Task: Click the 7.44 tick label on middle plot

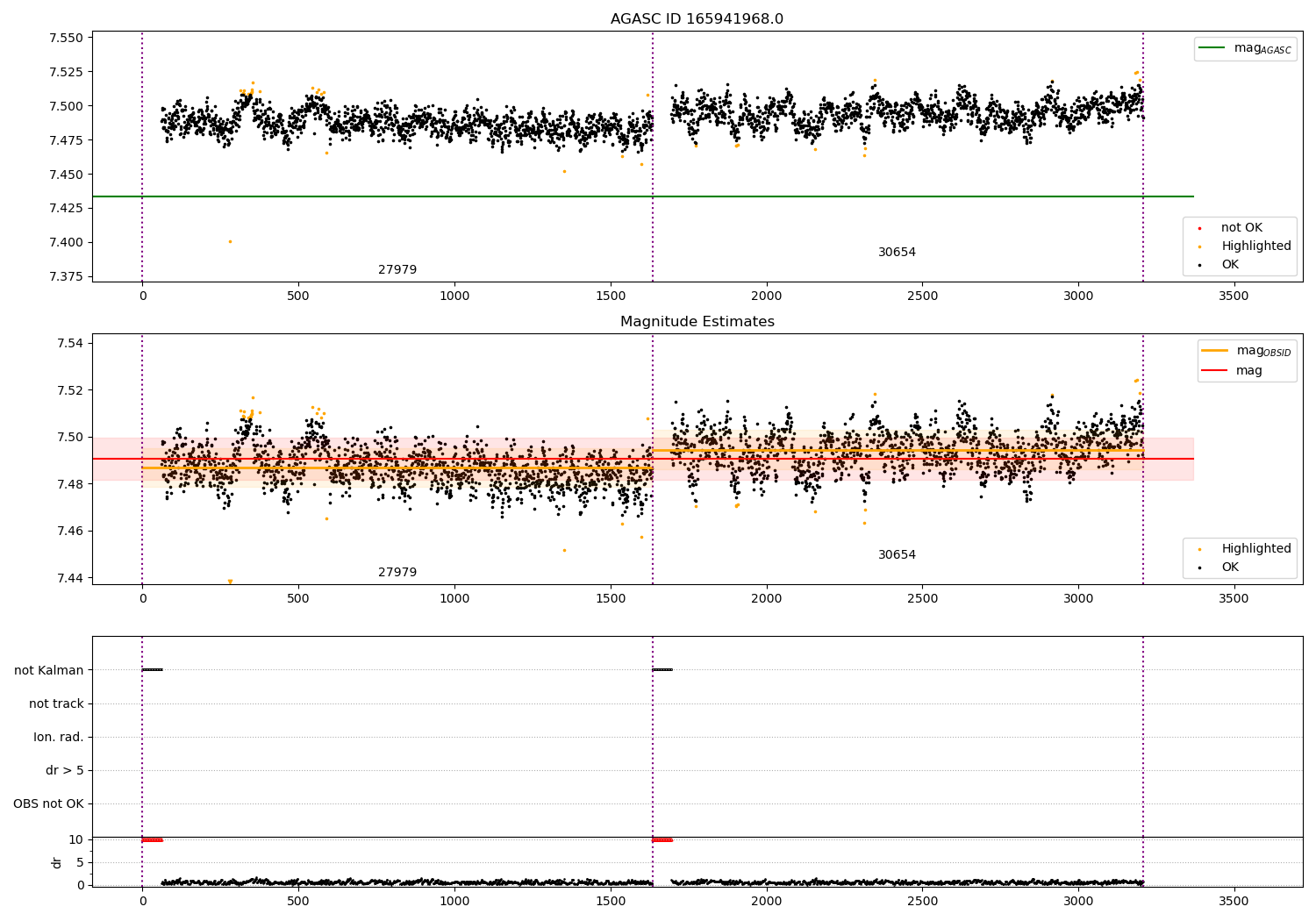Action: (69, 578)
